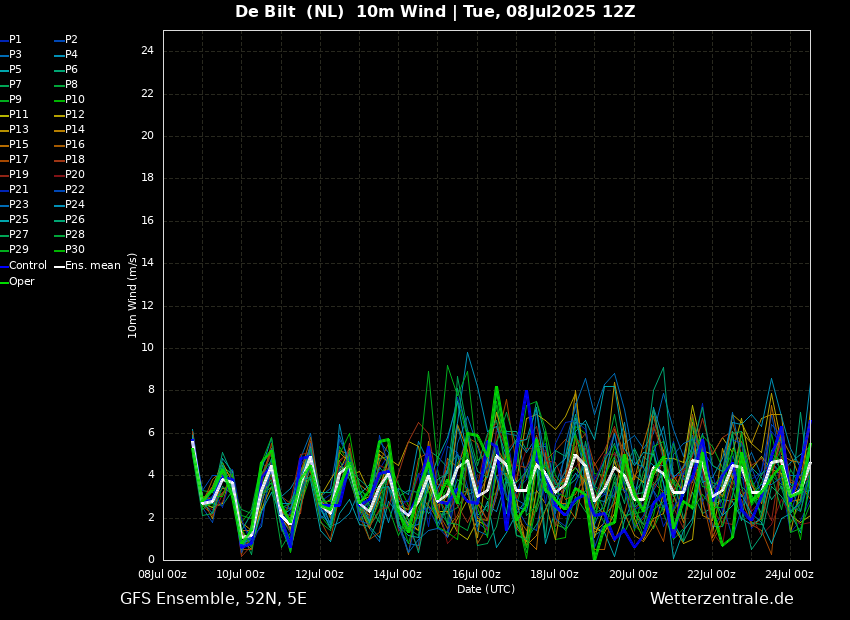Click the 24Jul 00z date tick label
This screenshot has height=620, width=850.
tap(790, 574)
